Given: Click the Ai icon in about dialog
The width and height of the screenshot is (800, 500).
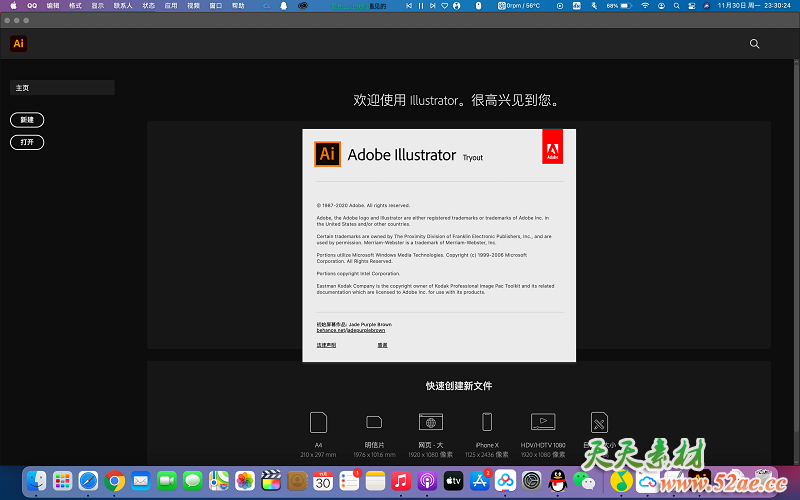Looking at the screenshot, I should pyautogui.click(x=327, y=154).
